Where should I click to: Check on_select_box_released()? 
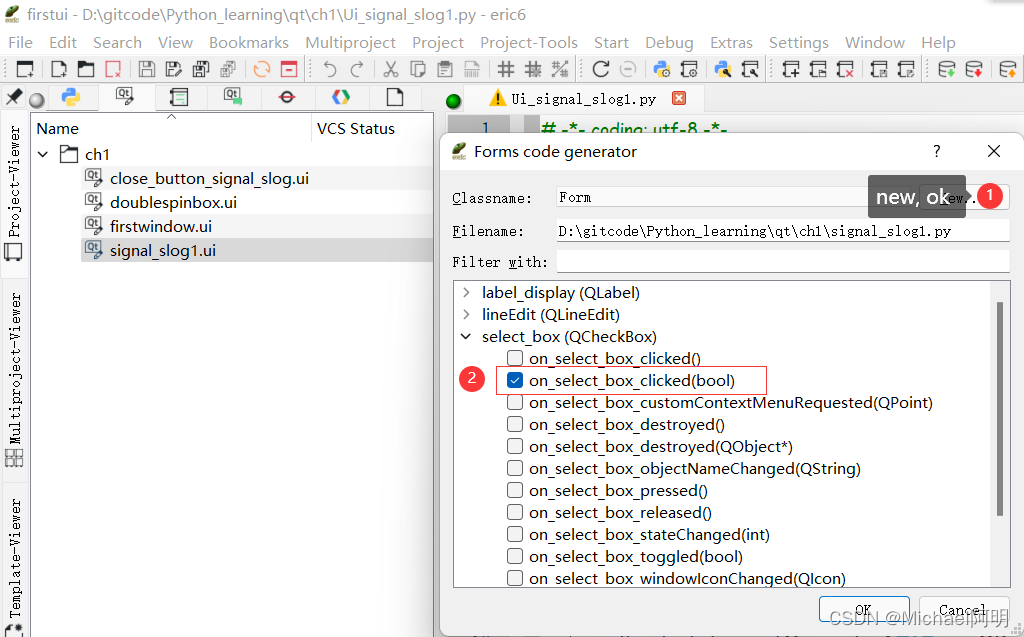515,512
